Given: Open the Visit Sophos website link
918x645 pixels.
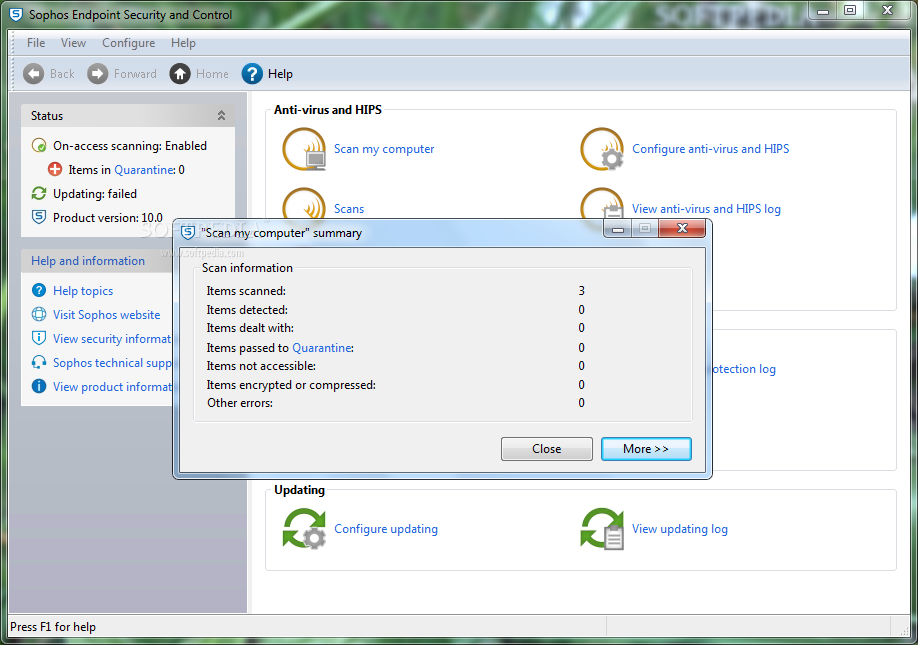Looking at the screenshot, I should tap(106, 315).
